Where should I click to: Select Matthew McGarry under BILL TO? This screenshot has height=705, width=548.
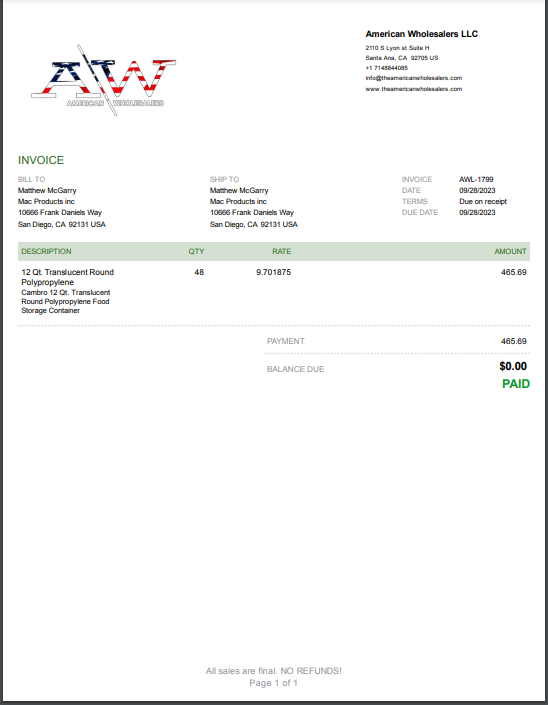click(47, 191)
